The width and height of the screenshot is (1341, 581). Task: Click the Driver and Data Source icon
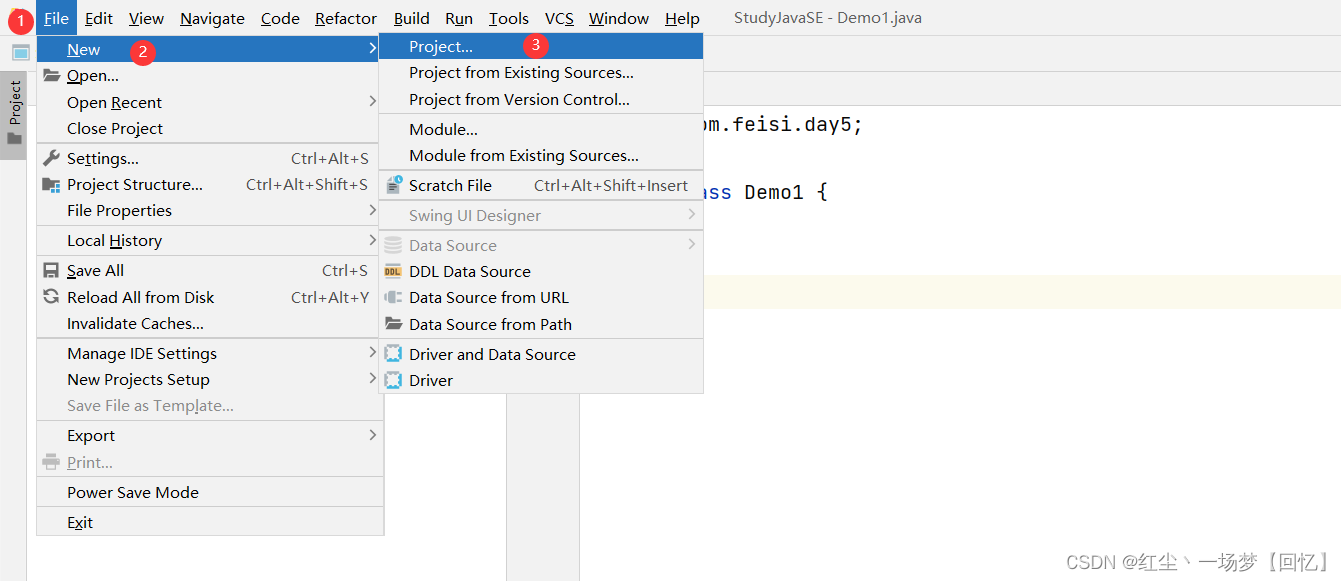(394, 354)
